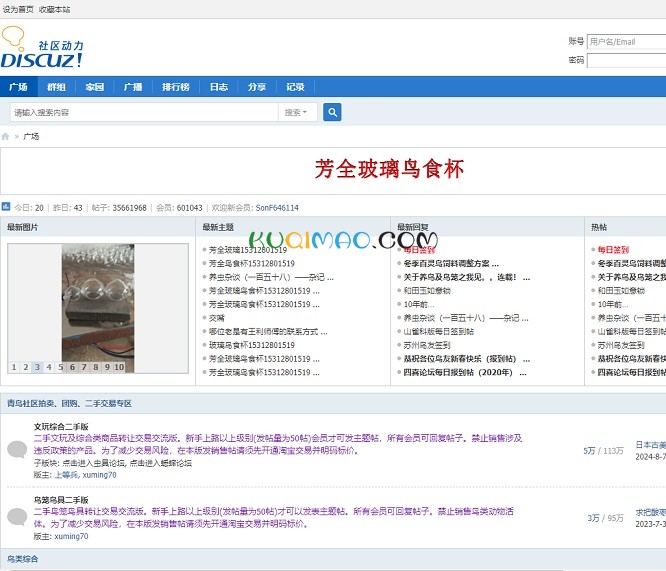Select slideshow page 3

(x=37, y=367)
